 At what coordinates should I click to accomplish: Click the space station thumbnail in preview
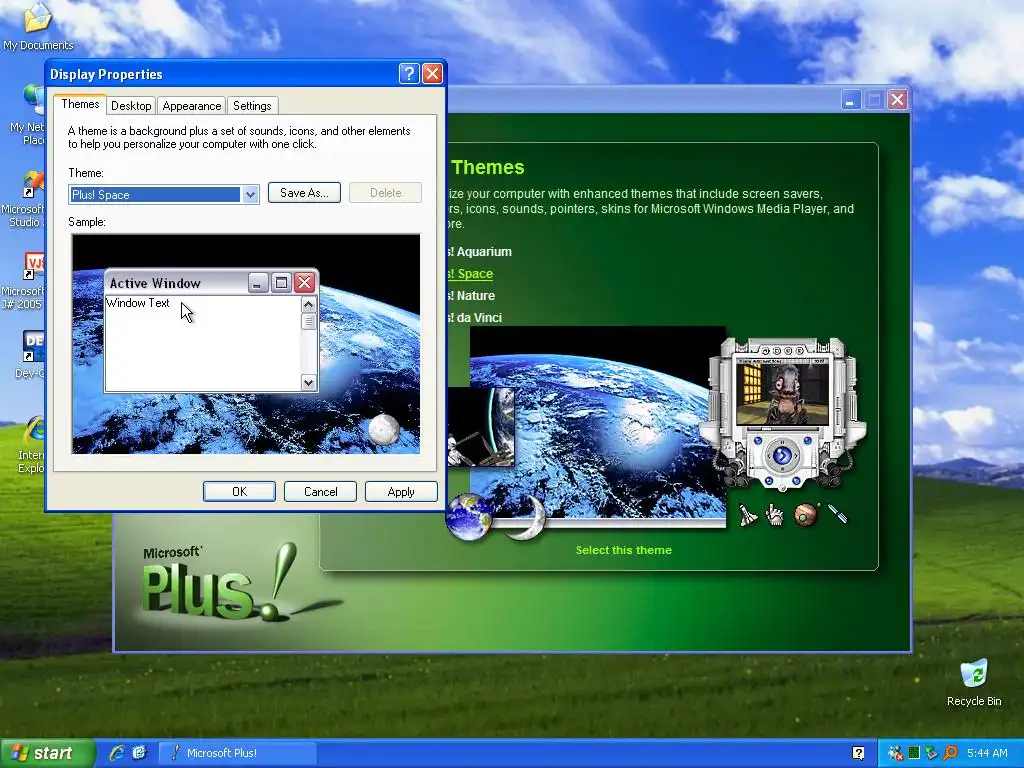481,426
